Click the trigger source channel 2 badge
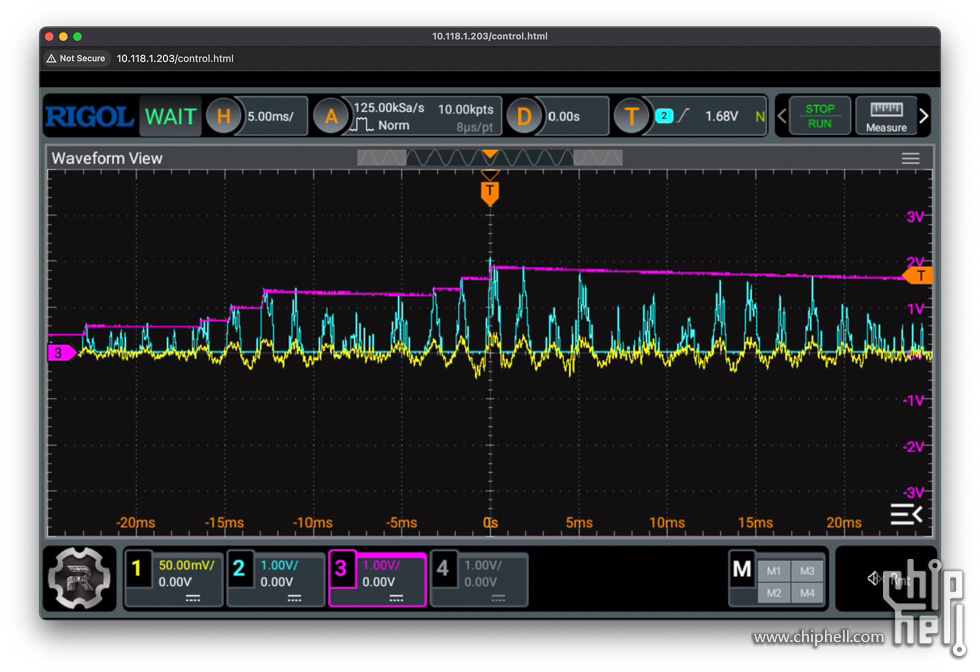This screenshot has height=672, width=980. click(x=664, y=116)
